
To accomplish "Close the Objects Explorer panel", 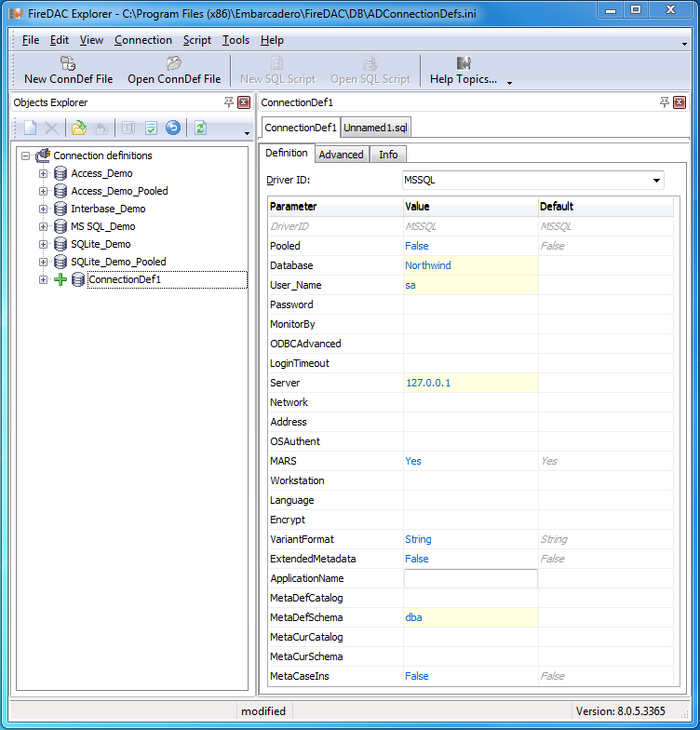I will 244,102.
